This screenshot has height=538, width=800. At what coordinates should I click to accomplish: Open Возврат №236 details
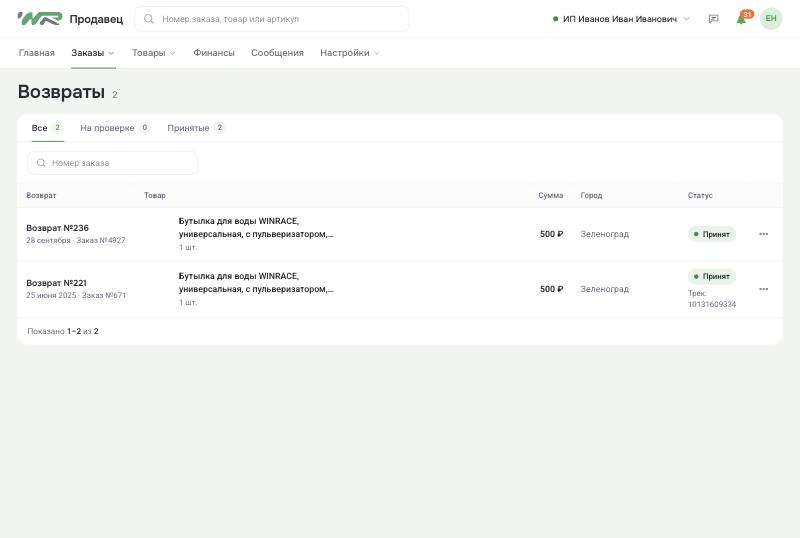click(x=57, y=228)
